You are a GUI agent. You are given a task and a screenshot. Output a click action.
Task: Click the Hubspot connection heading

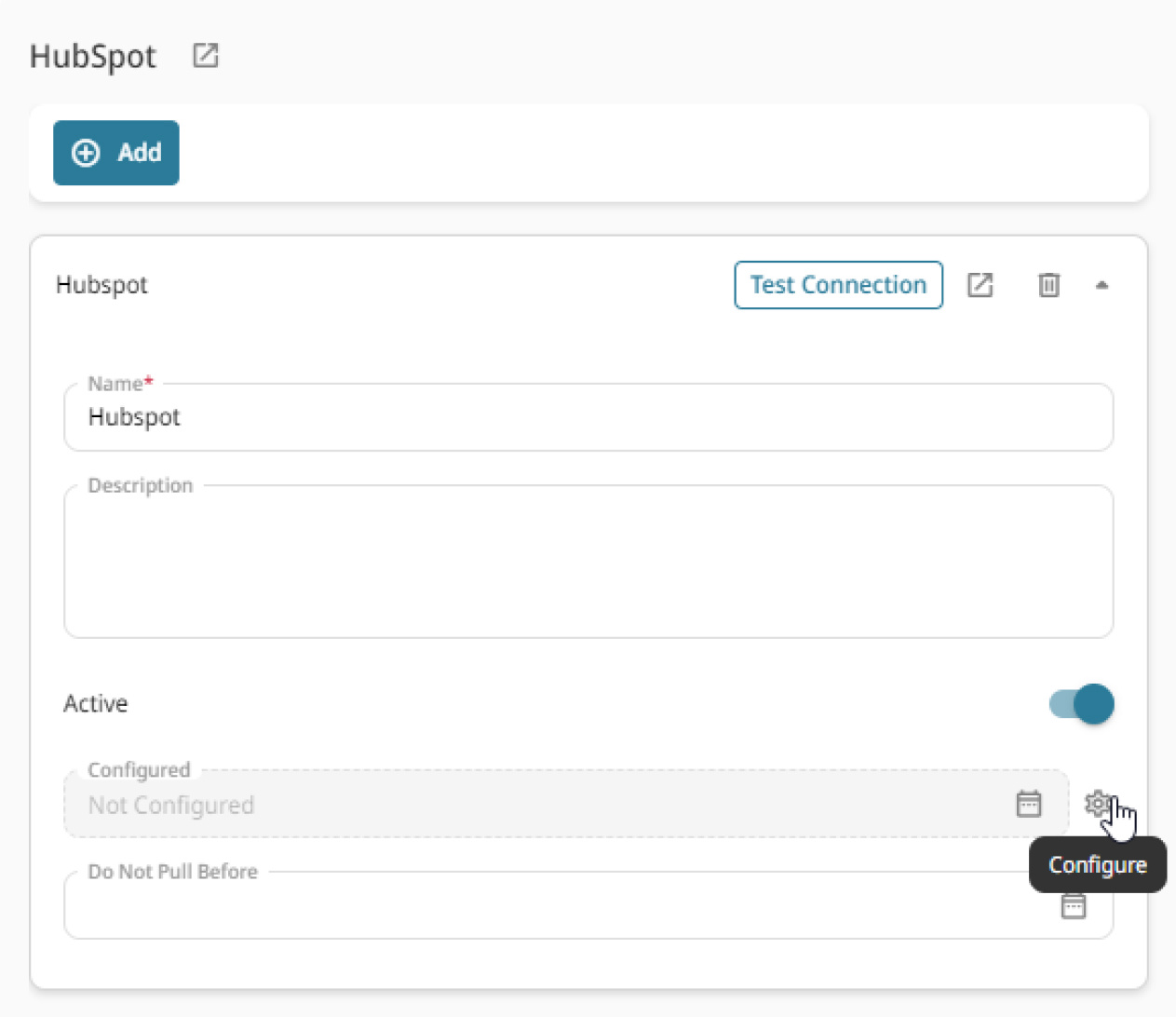pos(101,285)
